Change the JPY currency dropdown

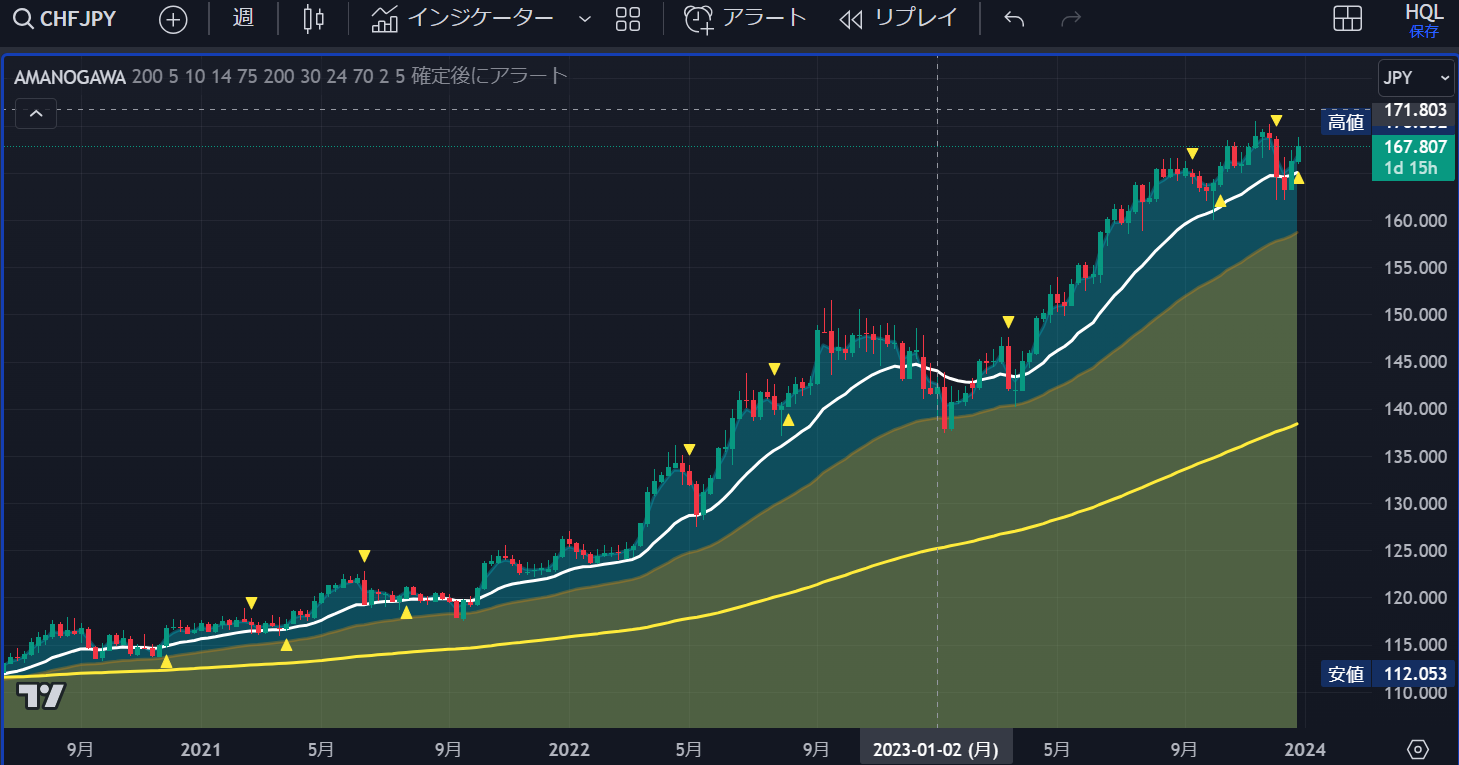1415,77
